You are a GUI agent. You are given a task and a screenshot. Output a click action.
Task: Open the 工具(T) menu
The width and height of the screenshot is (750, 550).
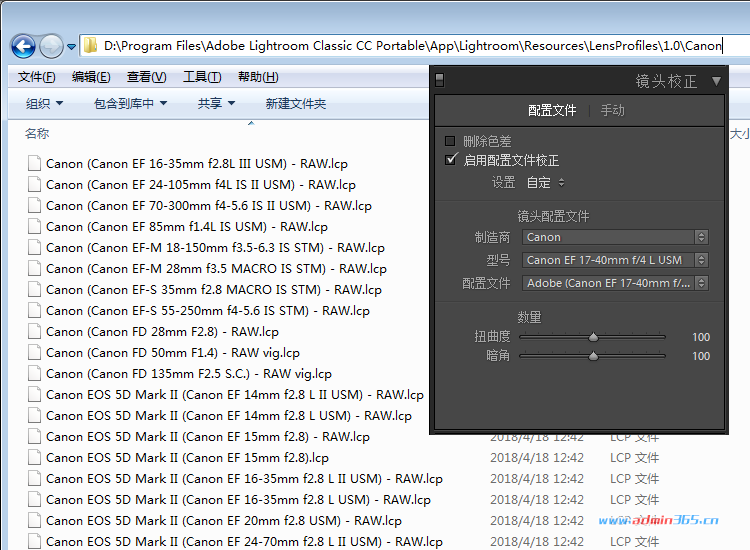tap(202, 77)
